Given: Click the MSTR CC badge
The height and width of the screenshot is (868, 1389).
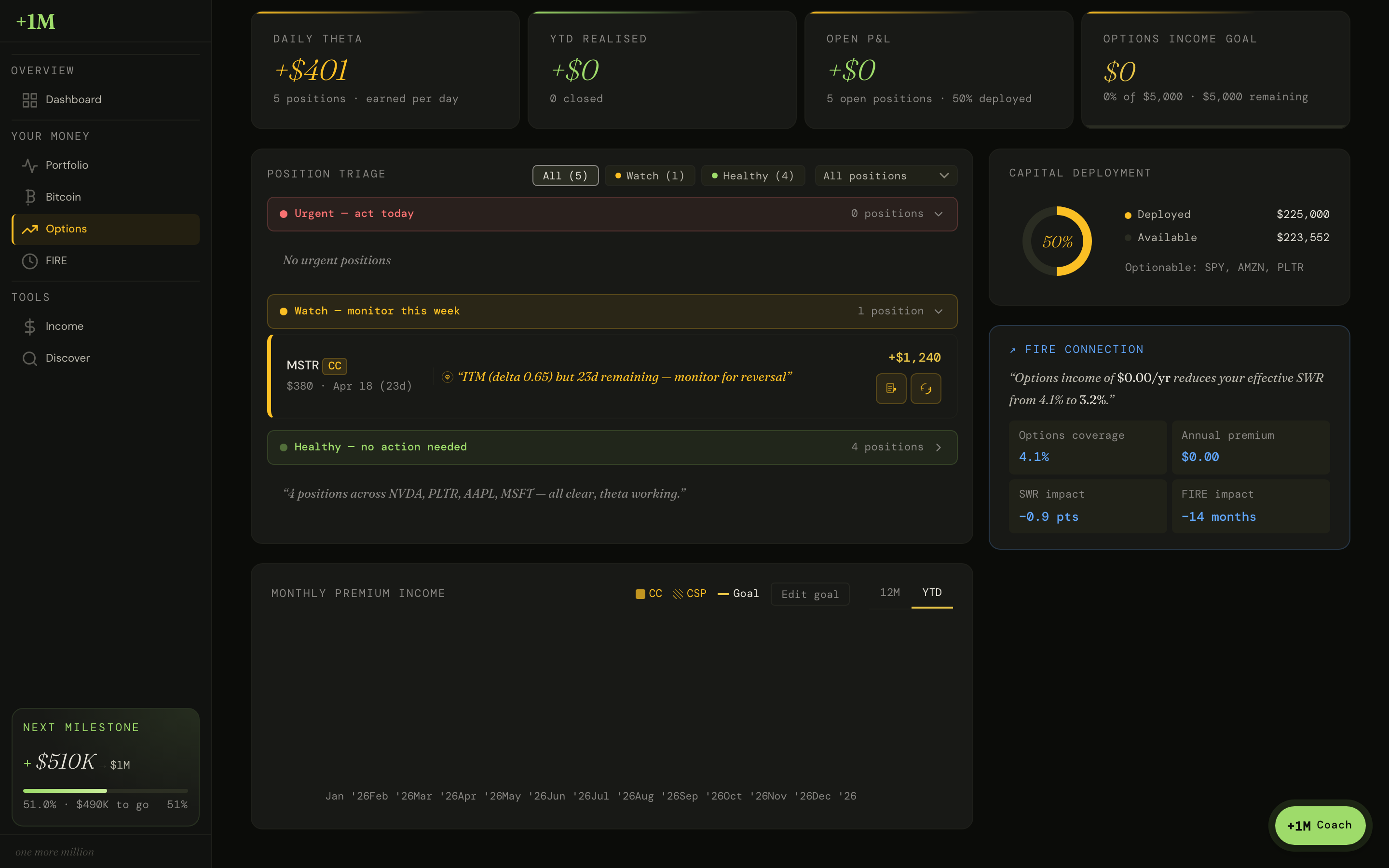Looking at the screenshot, I should click(x=335, y=366).
